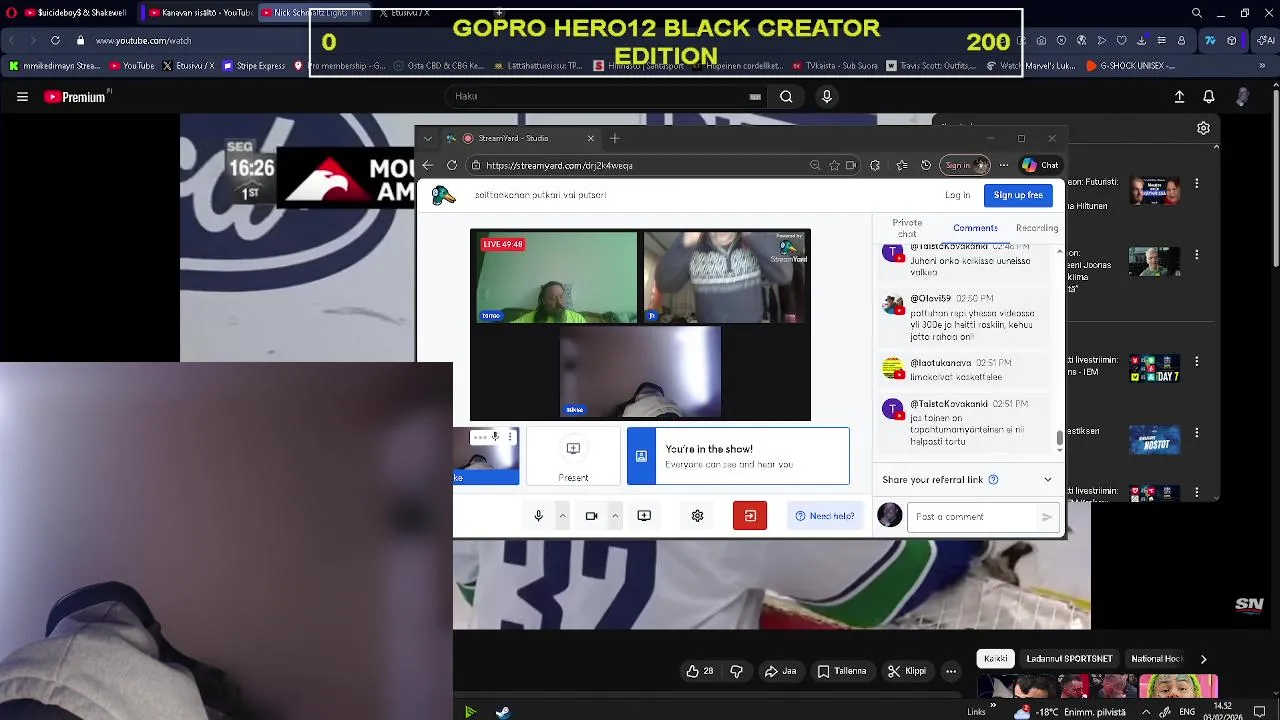Screen dimensions: 1280x720
Task: Open Edge browser extensions puzzle icon
Action: tap(875, 166)
